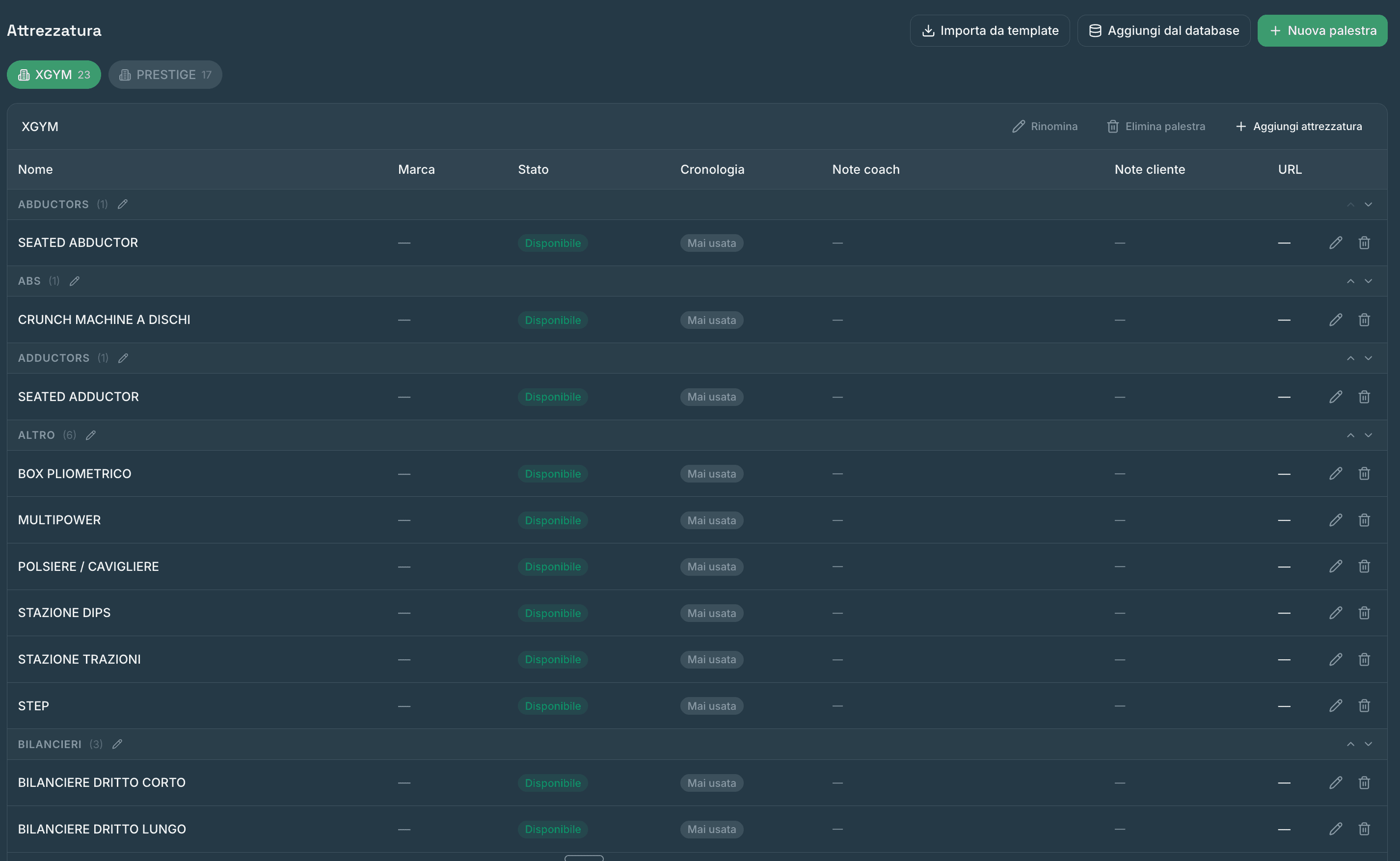Delete the SEATED ABDUCTOR equipment row

pos(1364,242)
